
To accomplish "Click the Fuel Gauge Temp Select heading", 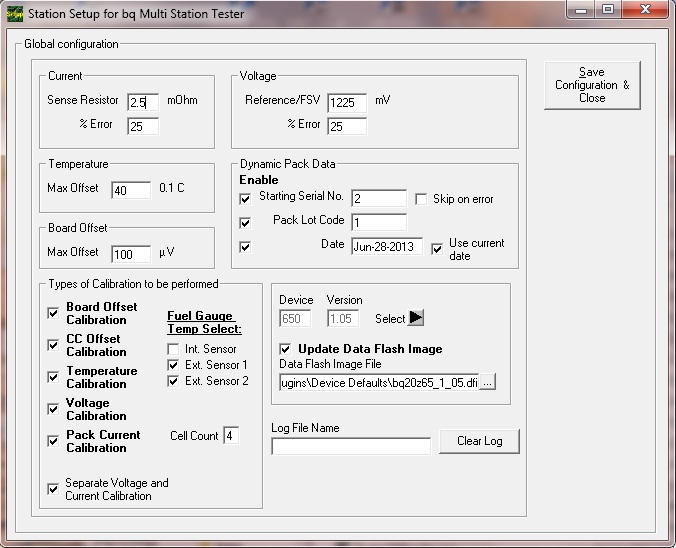I will click(x=204, y=323).
